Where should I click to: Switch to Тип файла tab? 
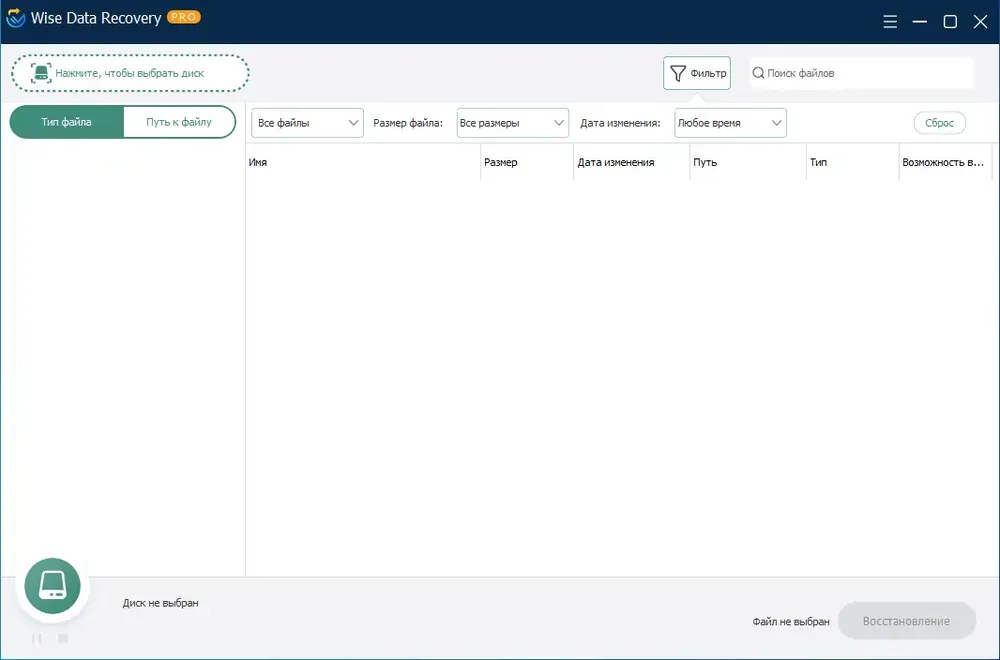pyautogui.click(x=66, y=122)
